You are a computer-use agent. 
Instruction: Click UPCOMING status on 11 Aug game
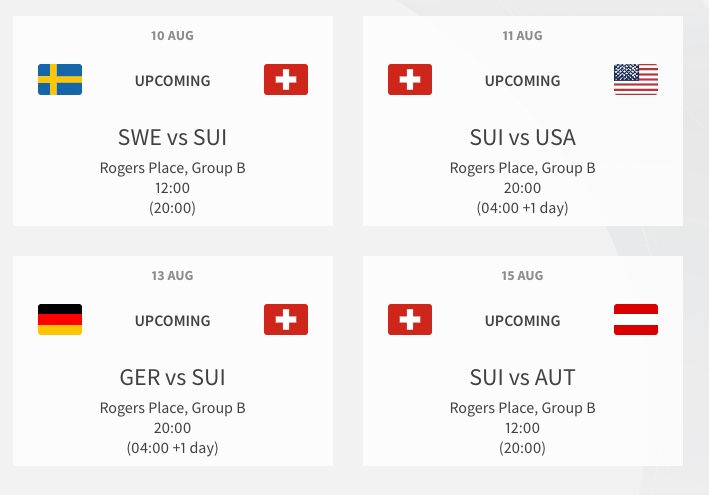coord(523,81)
